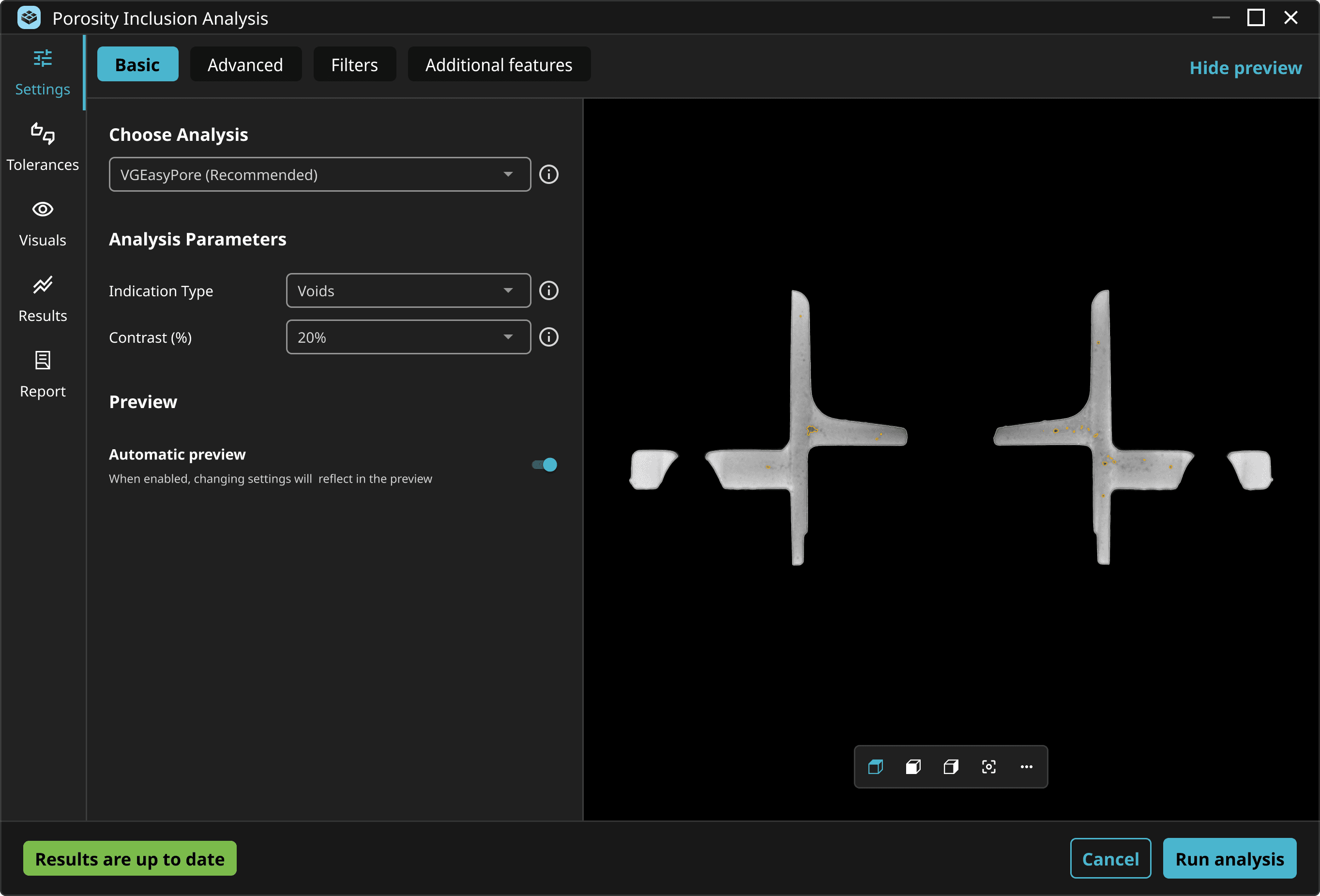Image resolution: width=1320 pixels, height=896 pixels.
Task: Switch to the Advanced tab
Action: pos(245,65)
